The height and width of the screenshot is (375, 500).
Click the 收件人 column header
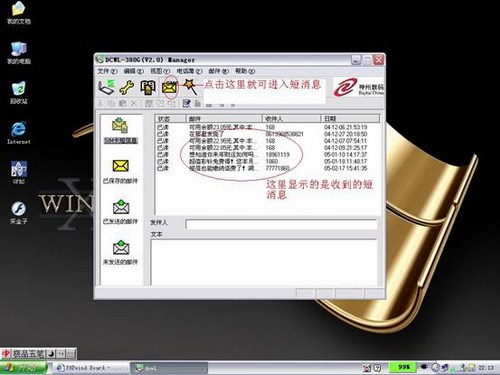point(292,119)
